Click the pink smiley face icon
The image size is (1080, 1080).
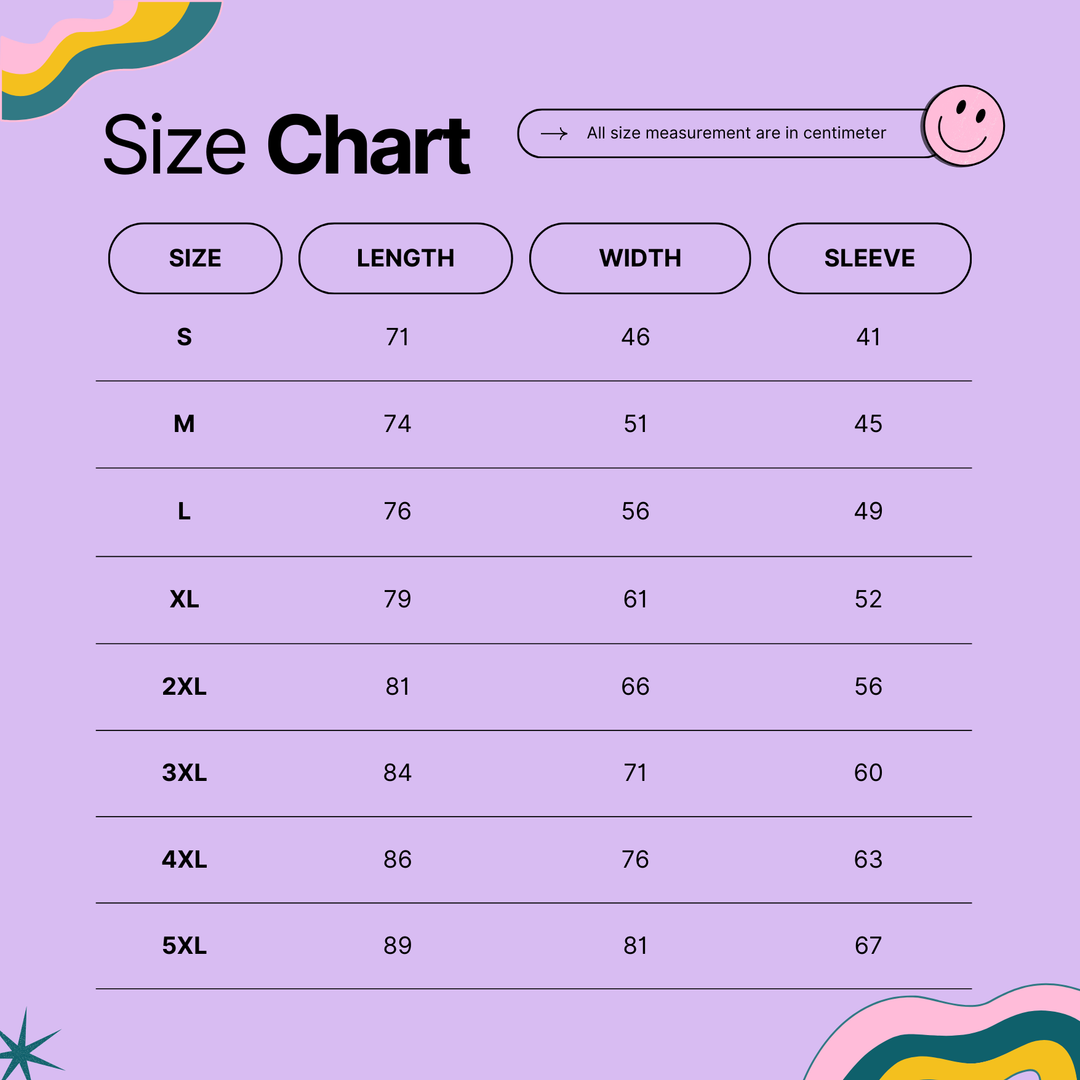coord(963,126)
